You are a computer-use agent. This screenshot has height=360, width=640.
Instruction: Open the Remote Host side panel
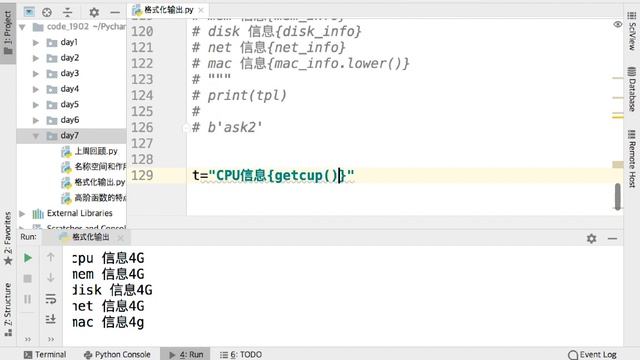pyautogui.click(x=632, y=158)
